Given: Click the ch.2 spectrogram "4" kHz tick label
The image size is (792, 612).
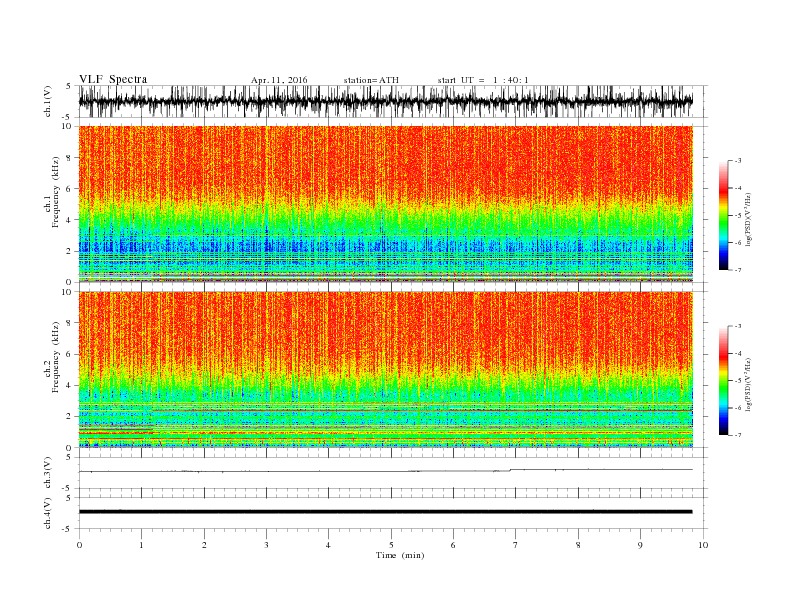Looking at the screenshot, I should pyautogui.click(x=70, y=385).
